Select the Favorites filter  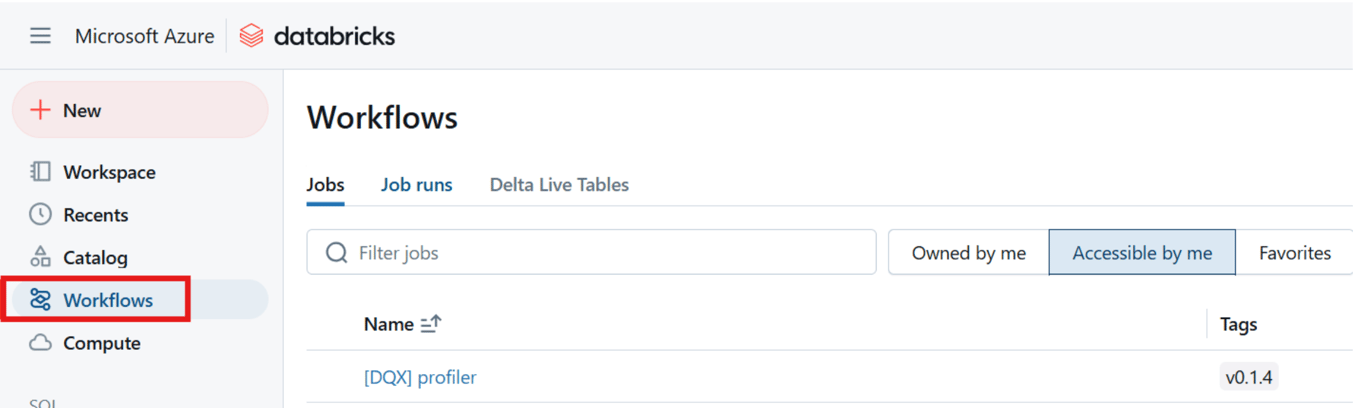click(x=1295, y=253)
